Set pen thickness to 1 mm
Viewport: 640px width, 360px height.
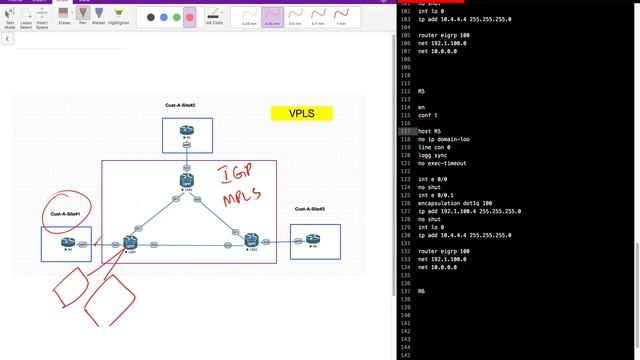coord(341,18)
